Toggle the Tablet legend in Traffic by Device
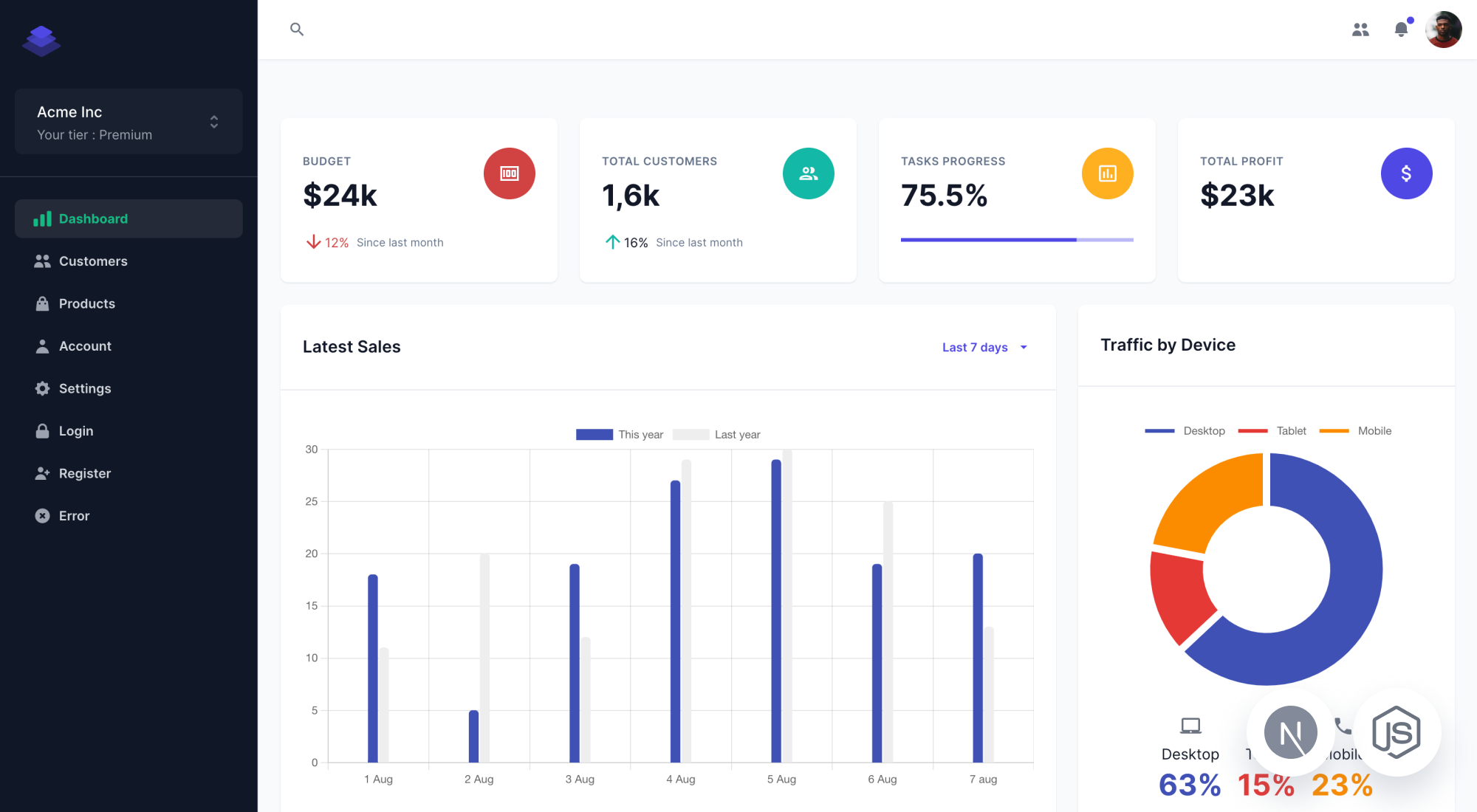Image resolution: width=1477 pixels, height=812 pixels. tap(1273, 430)
